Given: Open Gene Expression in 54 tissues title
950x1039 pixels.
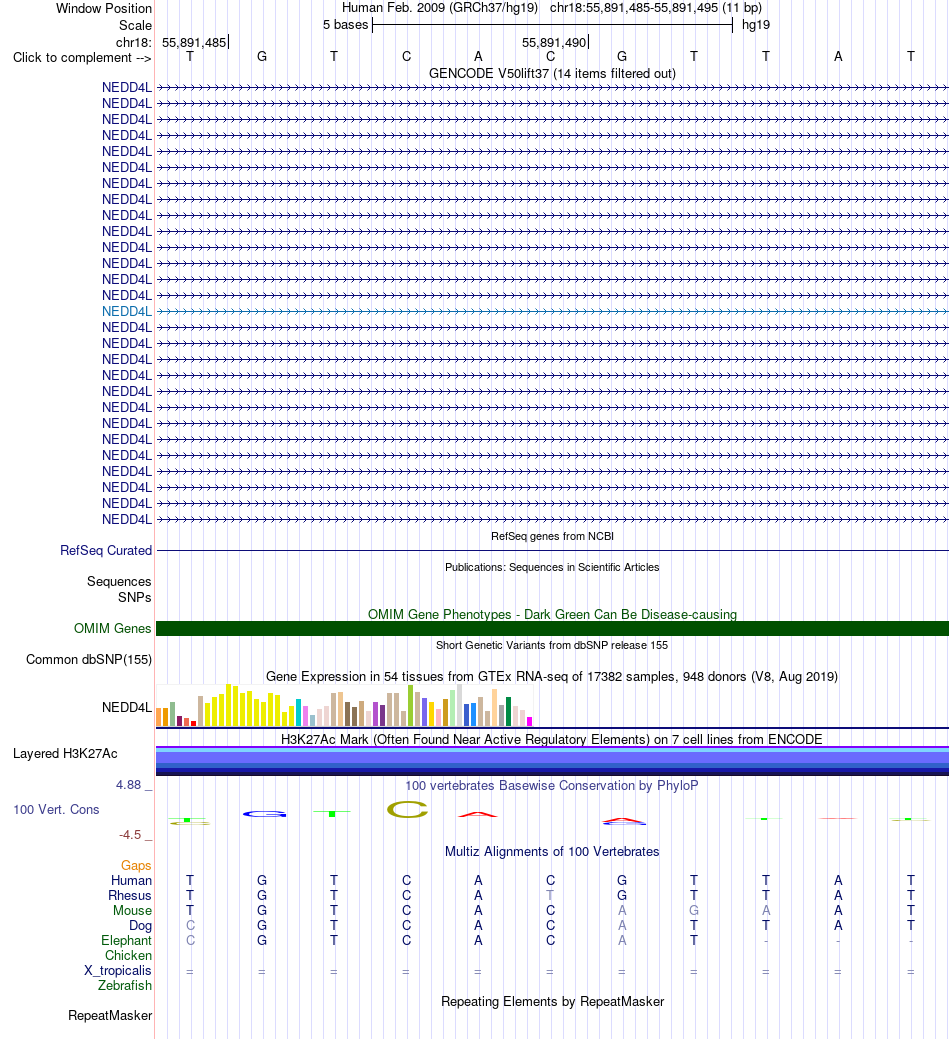Looking at the screenshot, I should (x=552, y=677).
